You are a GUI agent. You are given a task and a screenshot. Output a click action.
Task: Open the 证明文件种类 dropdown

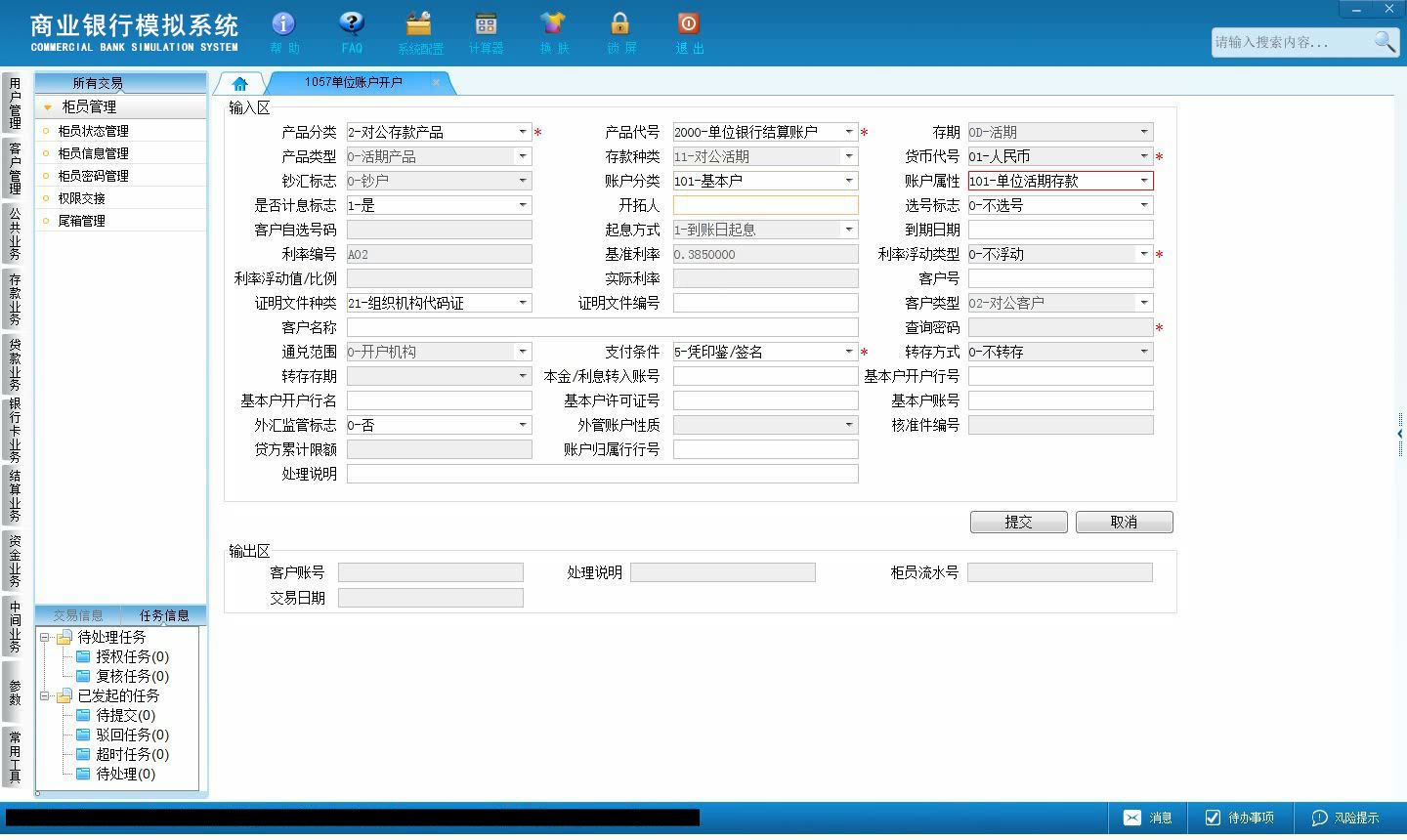coord(523,303)
